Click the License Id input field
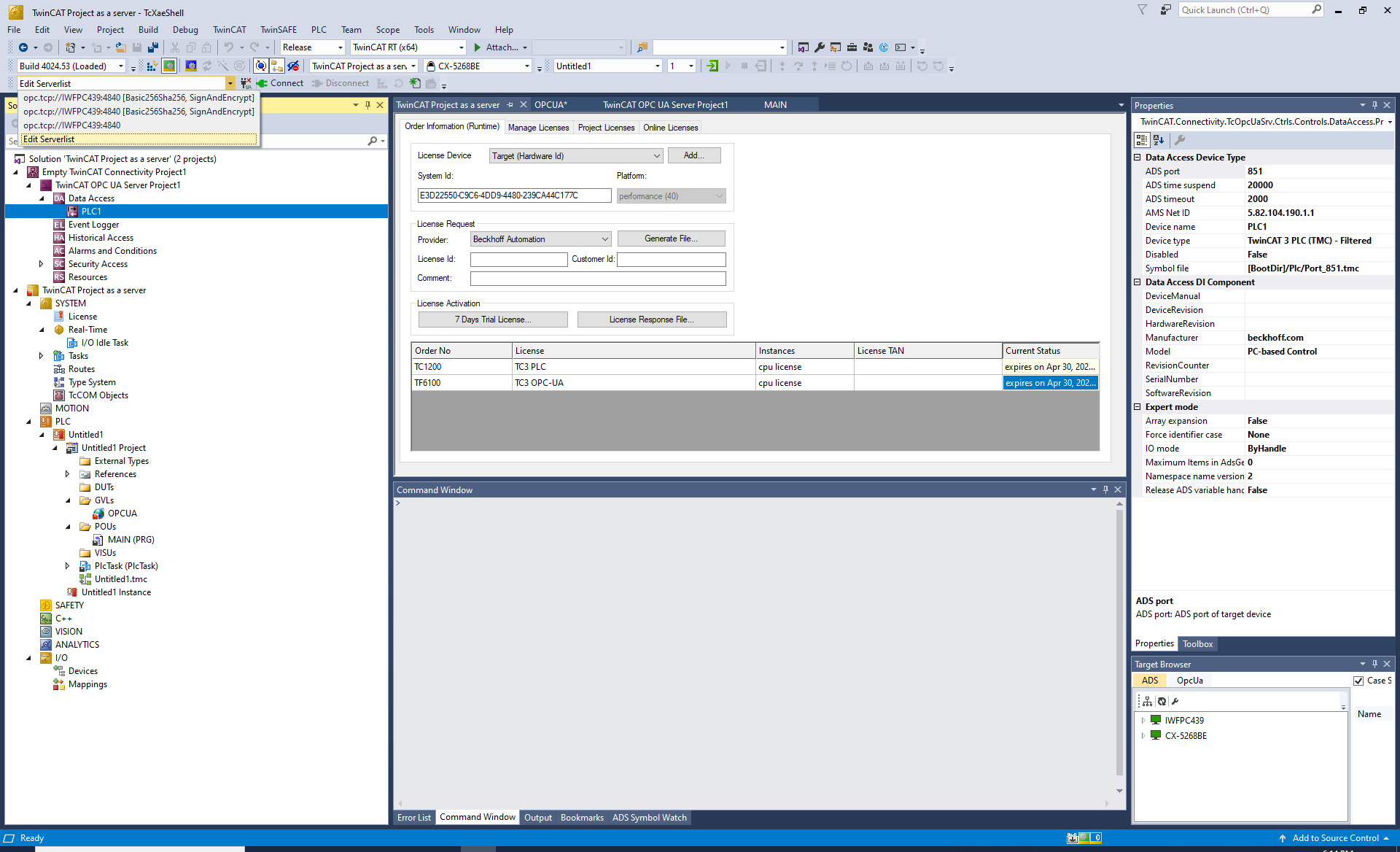 tap(518, 260)
